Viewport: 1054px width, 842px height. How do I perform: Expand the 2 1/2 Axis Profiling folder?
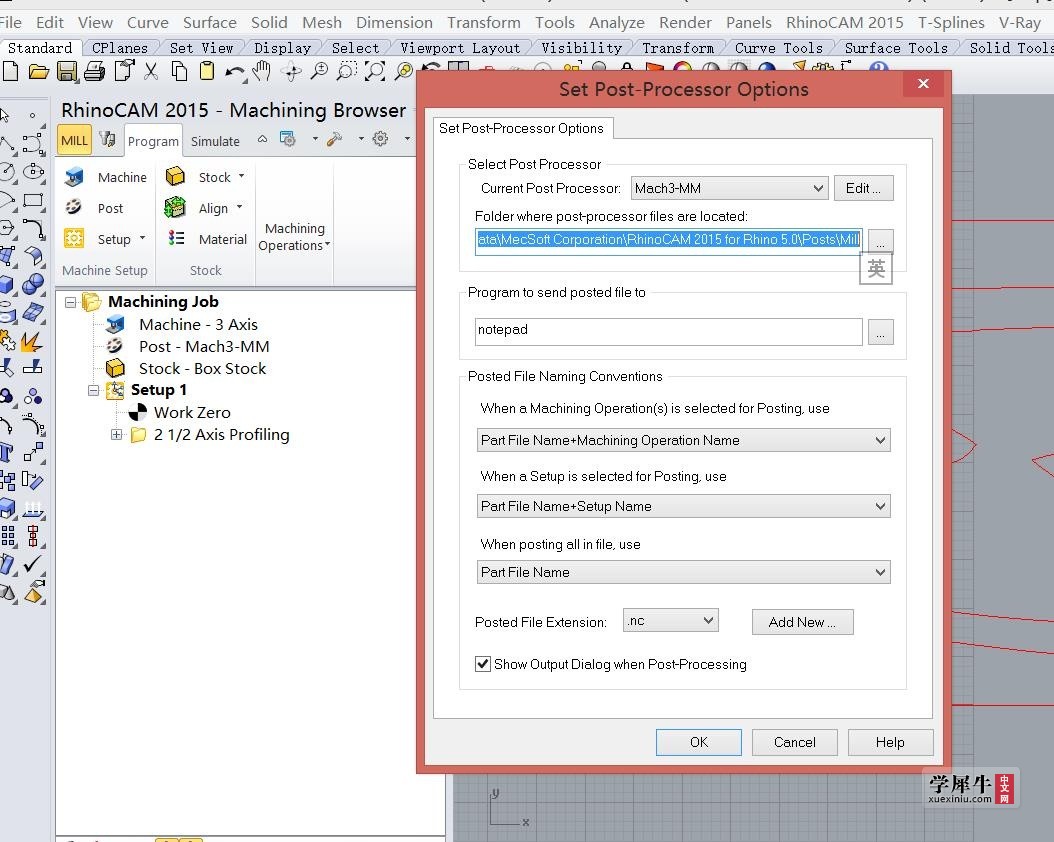(116, 435)
